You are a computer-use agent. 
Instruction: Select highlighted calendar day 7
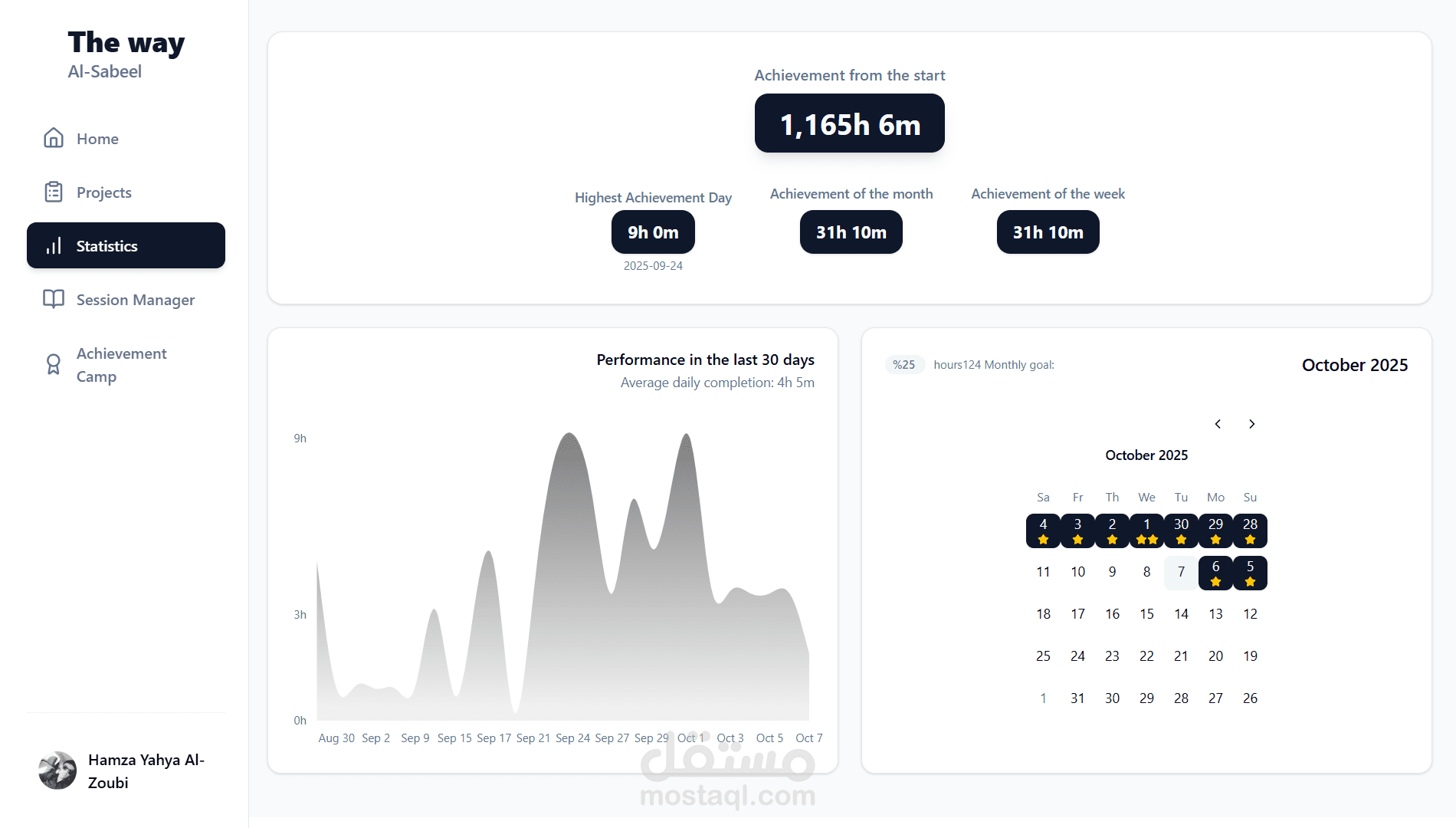tap(1181, 572)
